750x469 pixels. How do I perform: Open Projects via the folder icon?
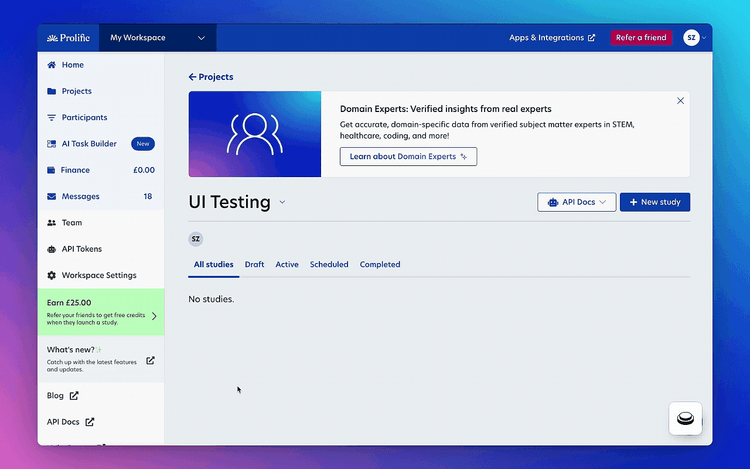tap(52, 91)
